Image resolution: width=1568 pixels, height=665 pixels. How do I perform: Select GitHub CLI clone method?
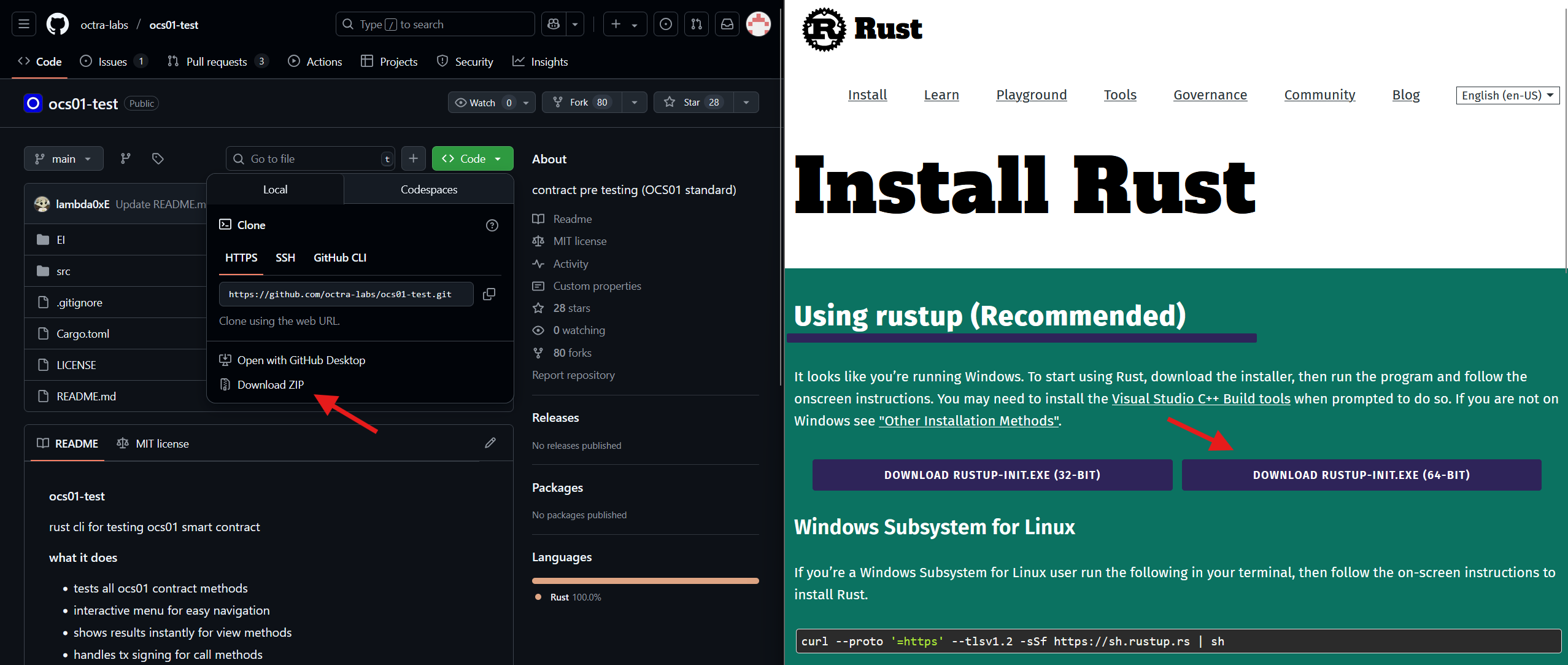340,257
